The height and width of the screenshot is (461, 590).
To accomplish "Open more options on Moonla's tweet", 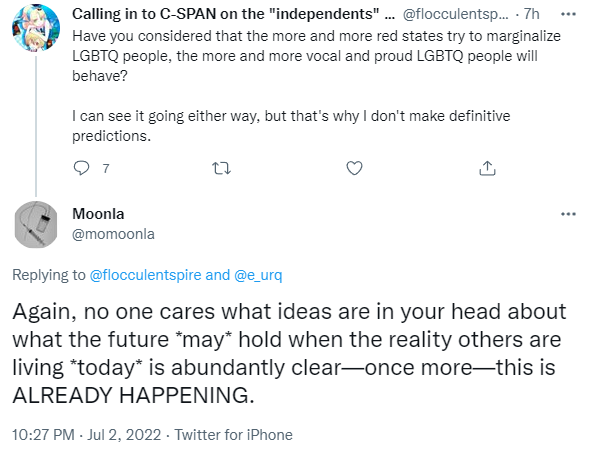I will [568, 214].
